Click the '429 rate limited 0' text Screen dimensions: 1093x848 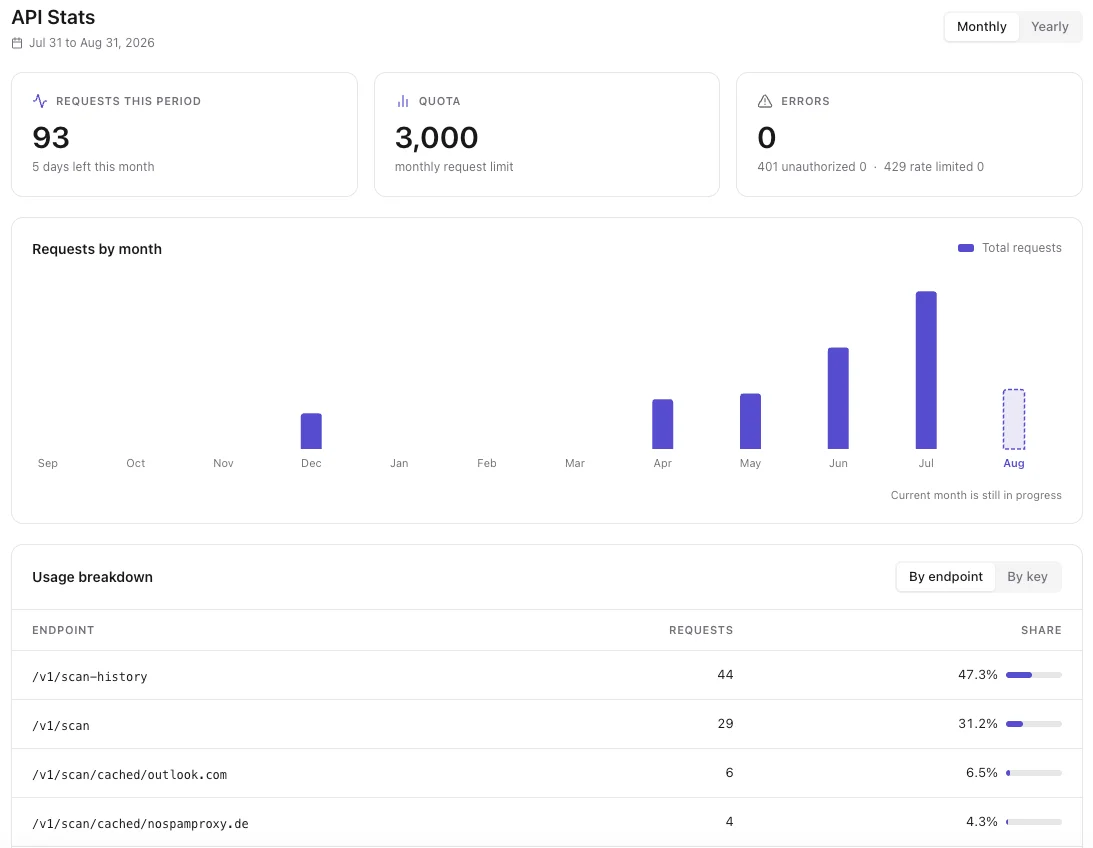pyautogui.click(x=933, y=167)
